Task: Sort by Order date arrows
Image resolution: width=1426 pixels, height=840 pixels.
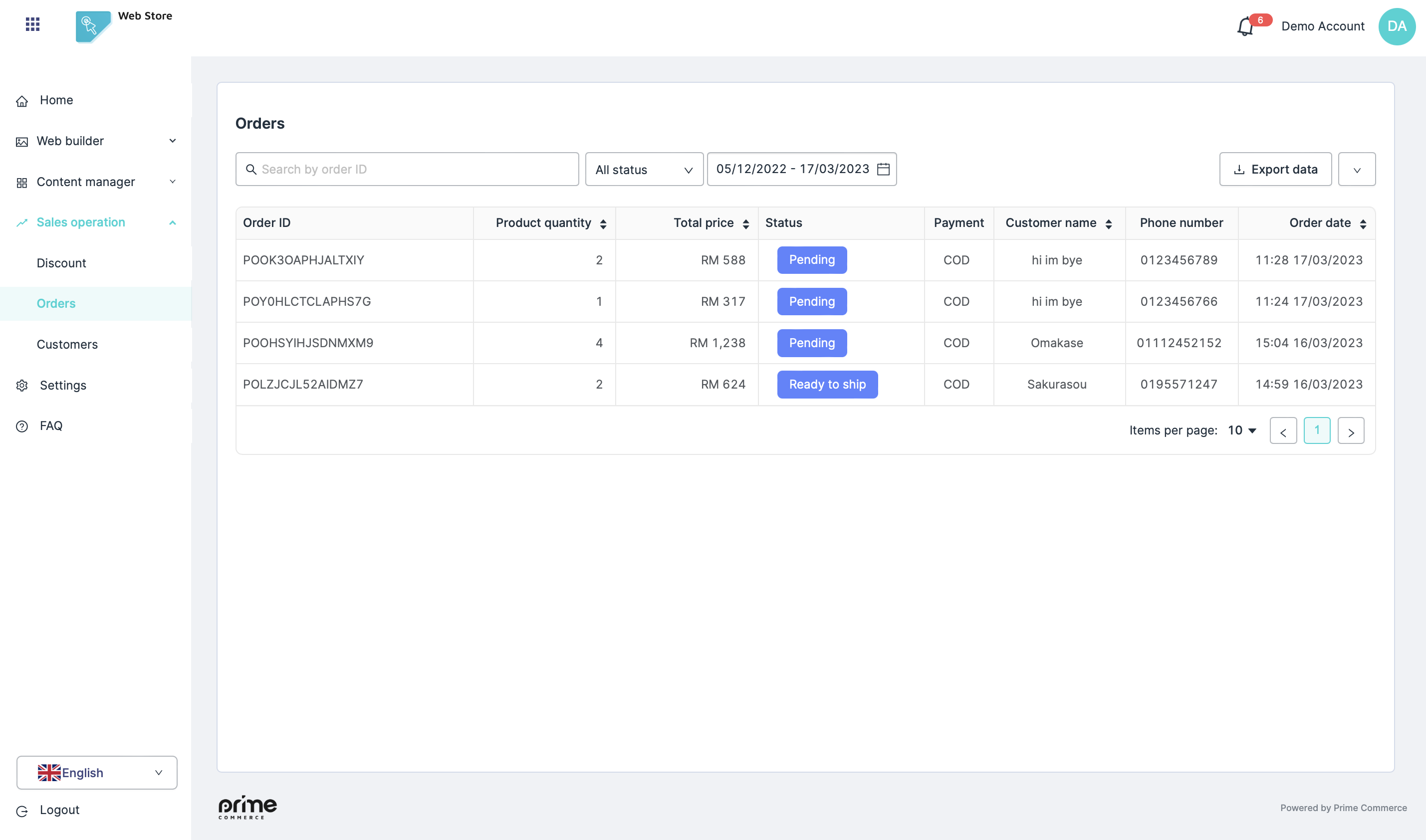Action: tap(1363, 224)
